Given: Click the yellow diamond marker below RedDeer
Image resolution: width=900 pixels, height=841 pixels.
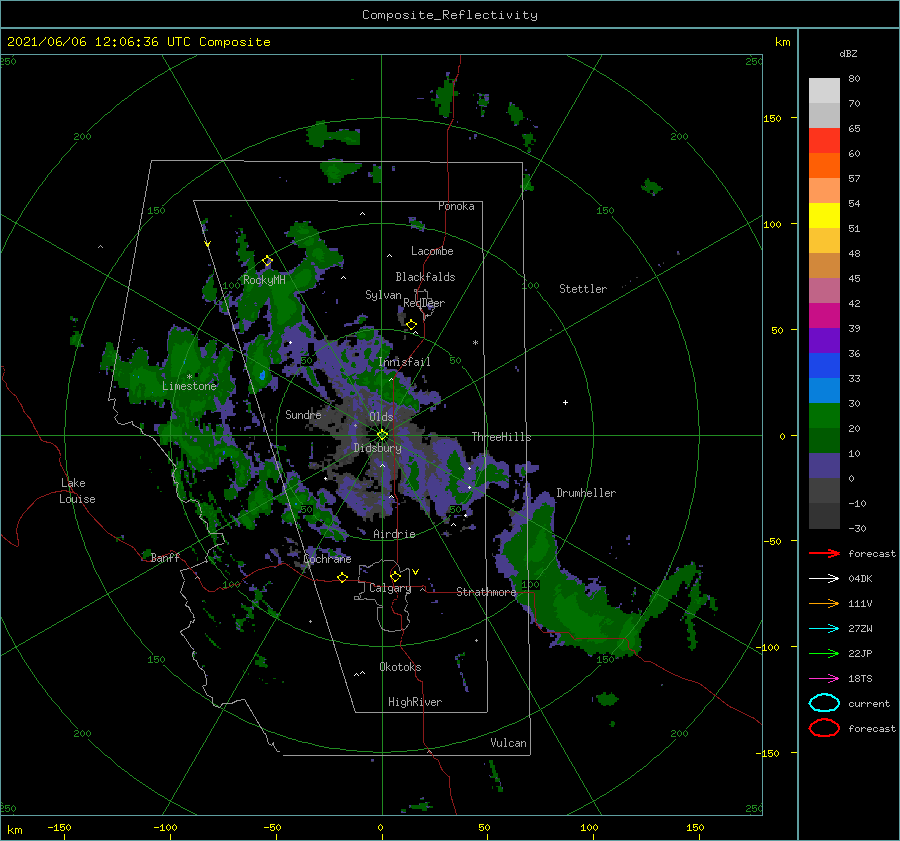Looking at the screenshot, I should (x=412, y=325).
